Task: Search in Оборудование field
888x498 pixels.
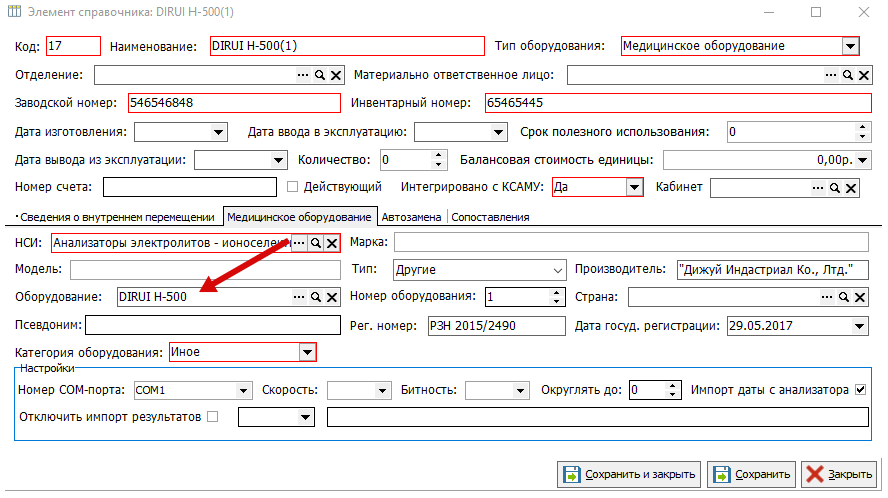Action: pyautogui.click(x=315, y=296)
